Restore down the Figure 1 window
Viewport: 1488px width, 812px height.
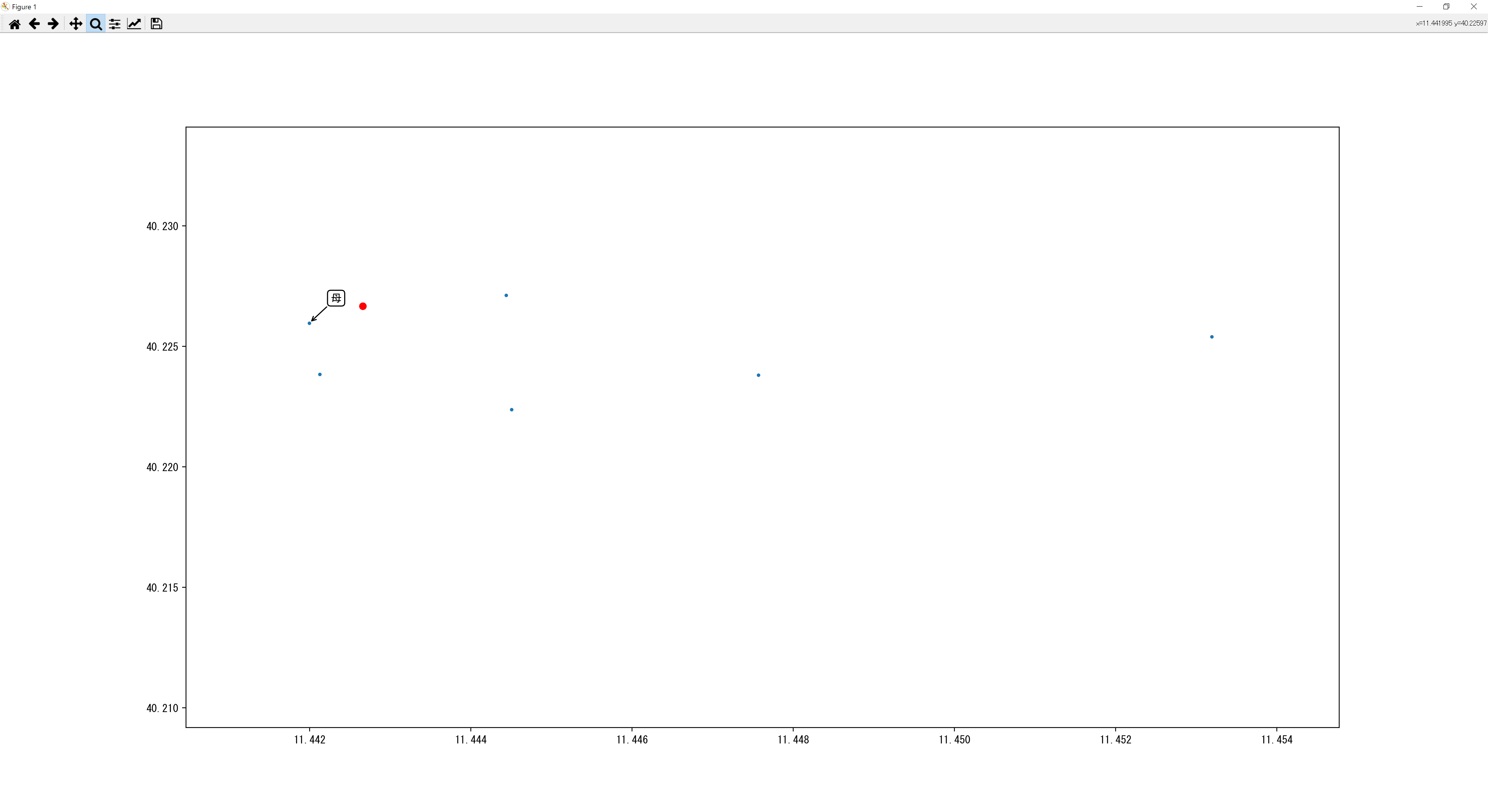coord(1446,7)
